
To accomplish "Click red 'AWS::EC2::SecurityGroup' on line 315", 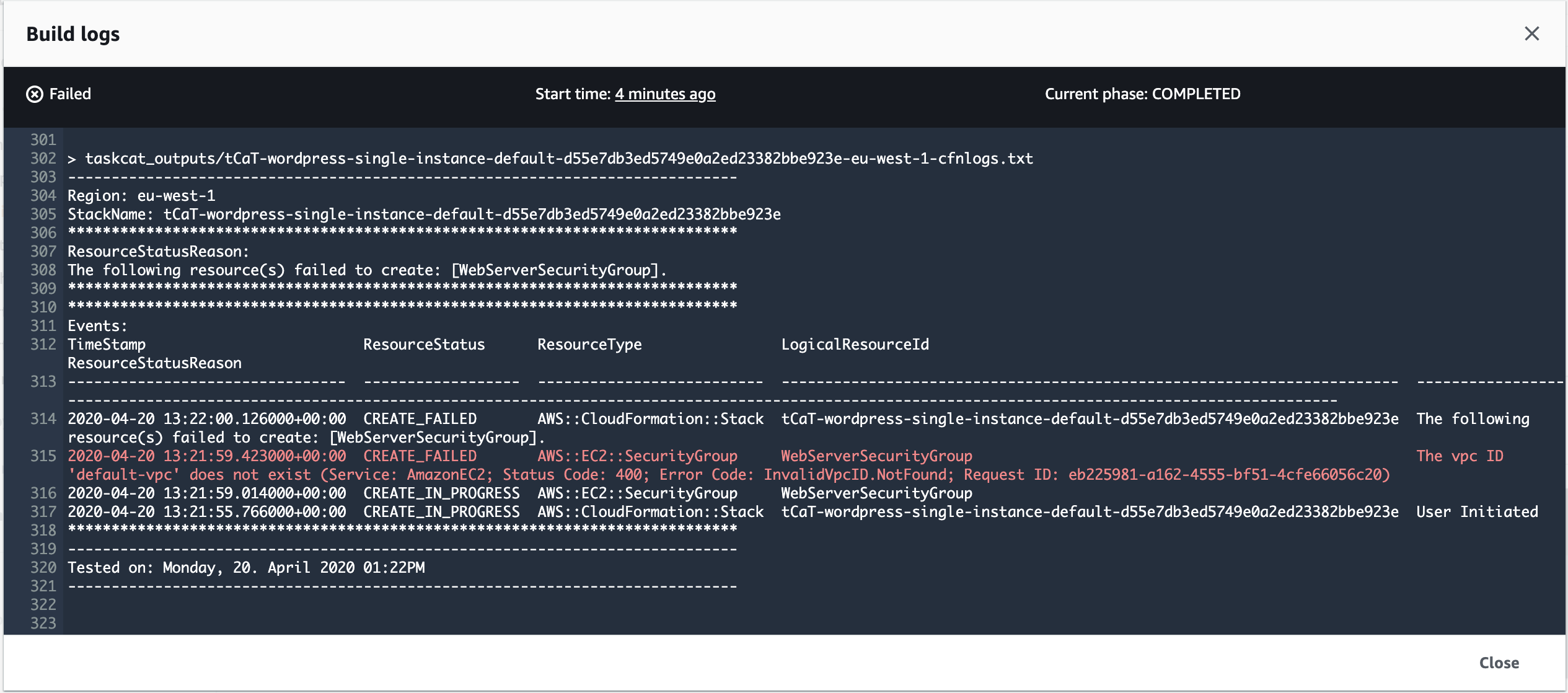I will (637, 456).
